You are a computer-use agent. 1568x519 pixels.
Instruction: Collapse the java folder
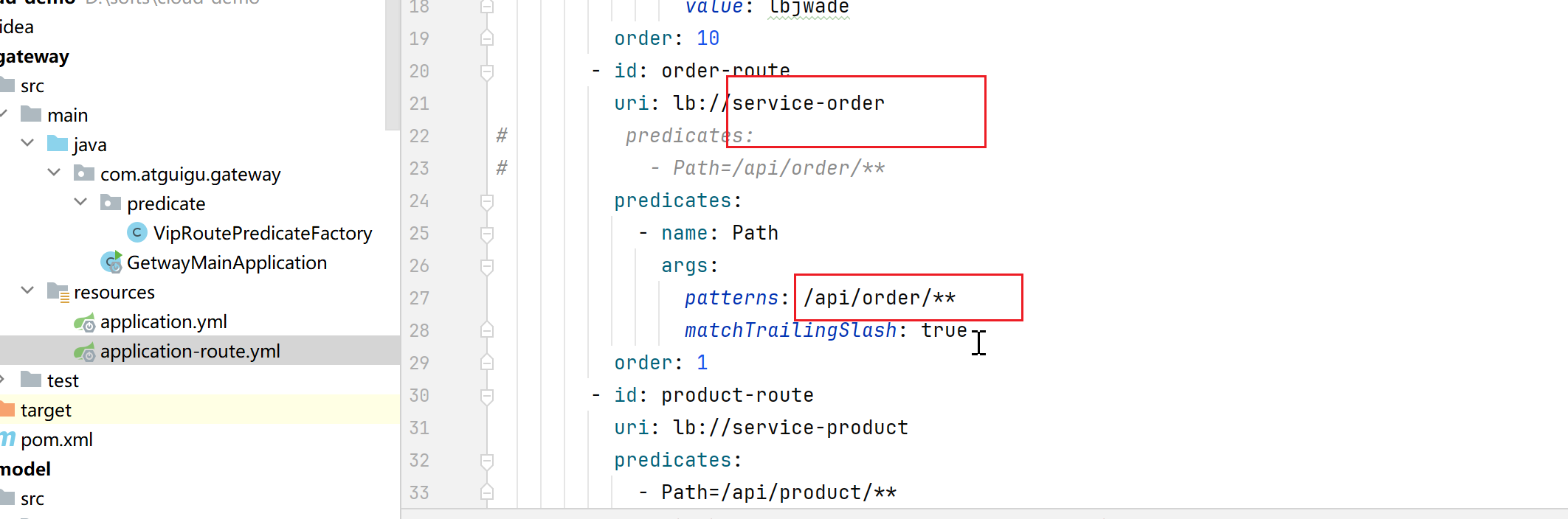point(28,143)
